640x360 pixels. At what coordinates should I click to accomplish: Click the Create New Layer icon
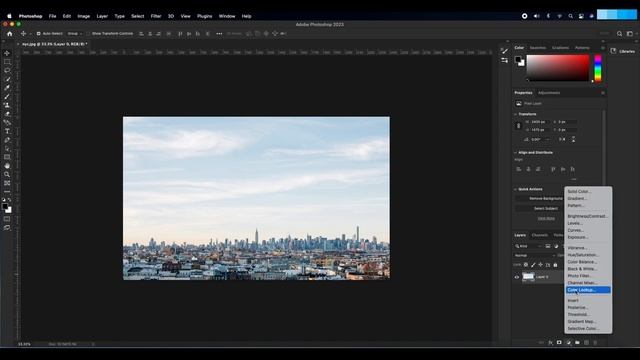point(586,343)
